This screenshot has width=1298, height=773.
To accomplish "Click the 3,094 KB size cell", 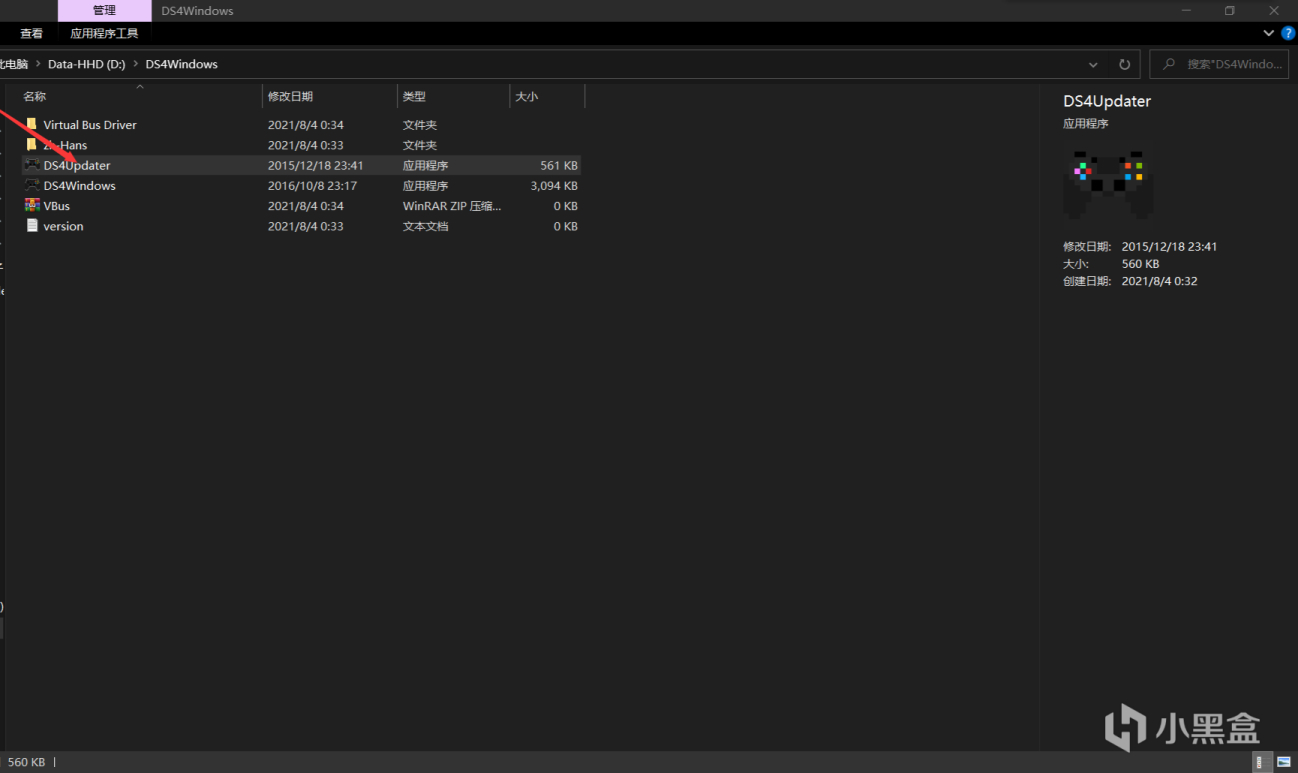I will pyautogui.click(x=554, y=186).
